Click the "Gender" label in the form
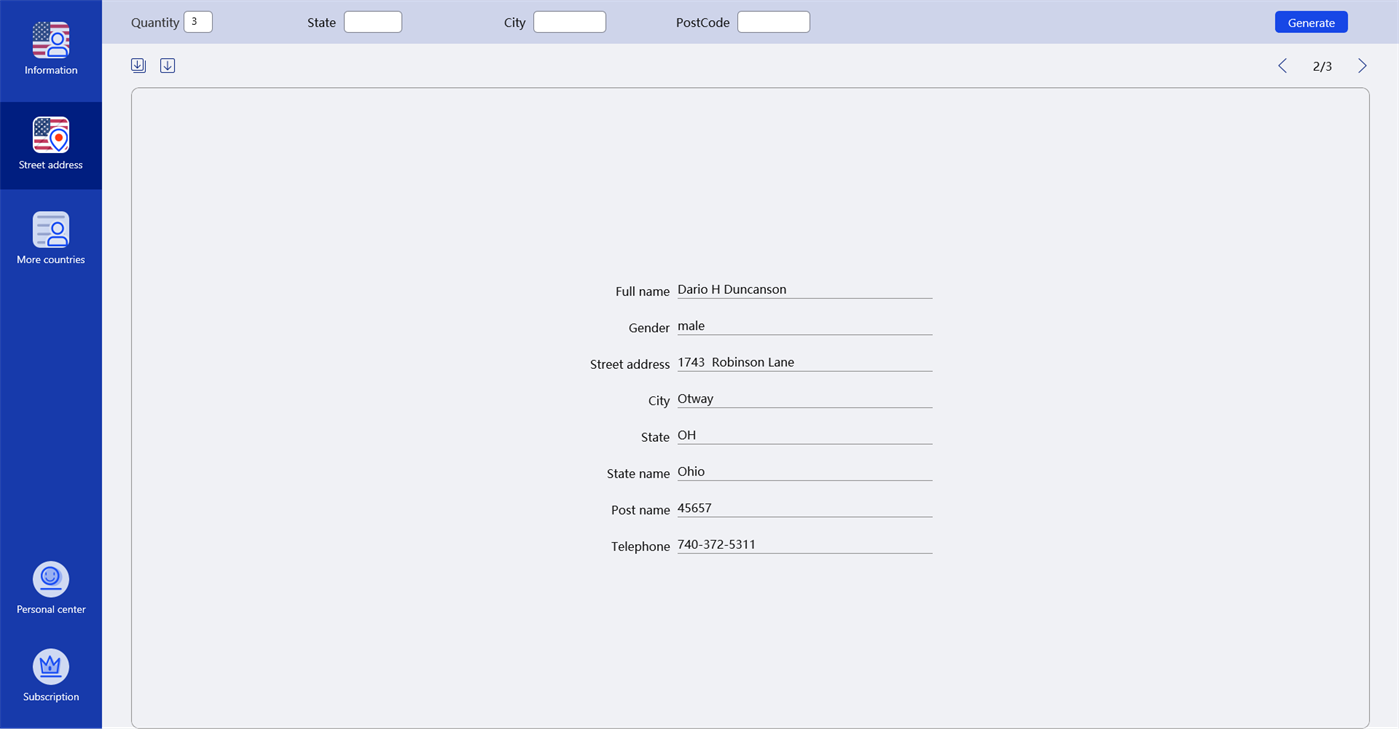Image resolution: width=1399 pixels, height=729 pixels. pos(649,328)
